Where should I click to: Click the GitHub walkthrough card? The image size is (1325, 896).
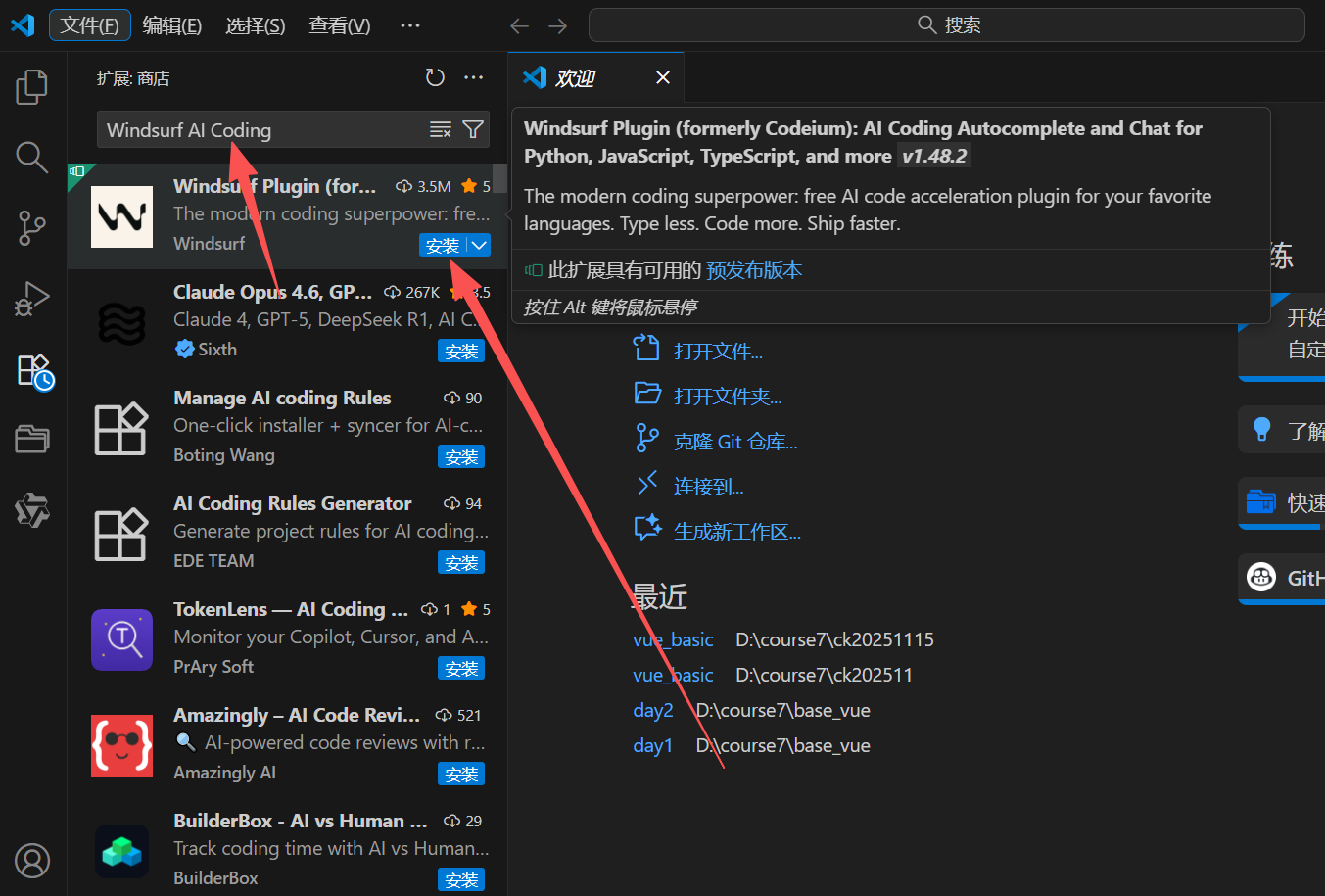(1282, 579)
